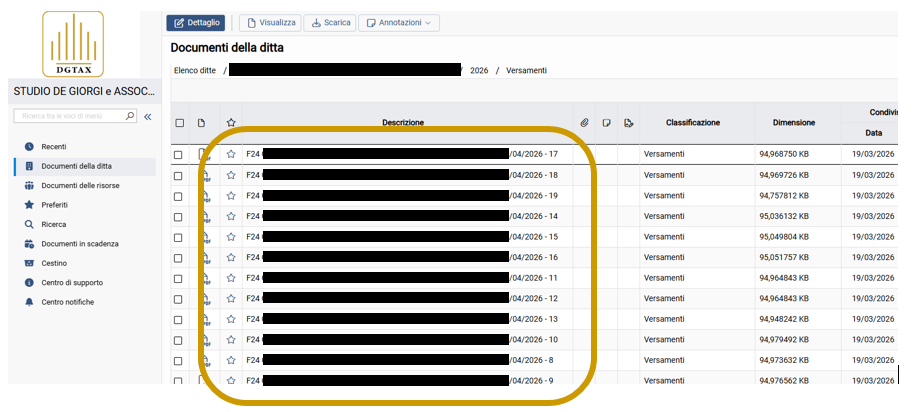Tick the select-all checkbox in the table header
Image resolution: width=914 pixels, height=412 pixels.
pos(180,123)
